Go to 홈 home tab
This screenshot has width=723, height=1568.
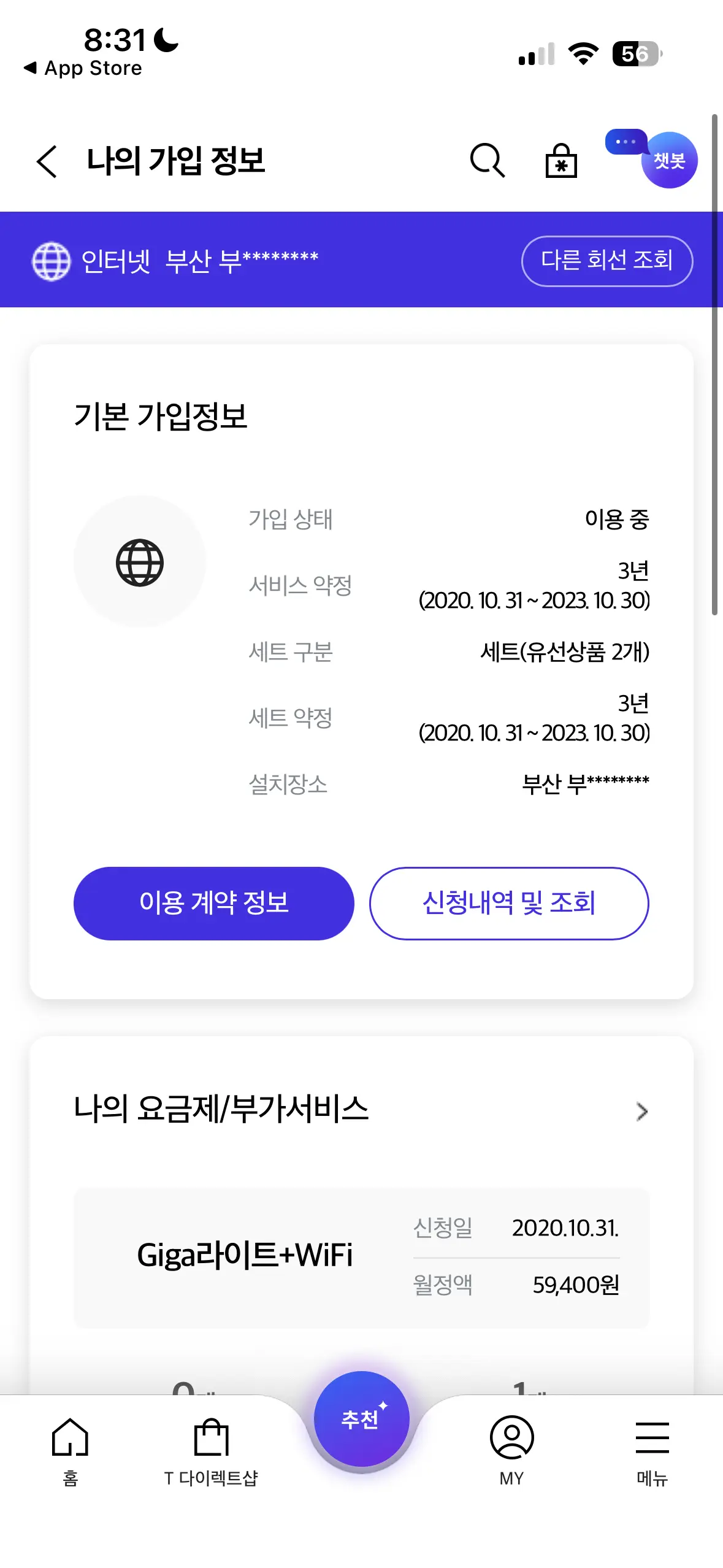[x=71, y=1451]
